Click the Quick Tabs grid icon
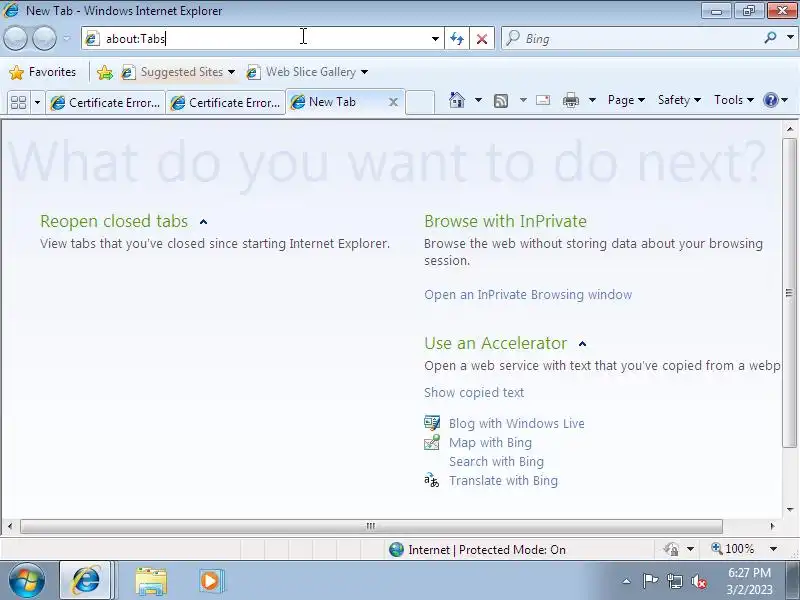Image resolution: width=800 pixels, height=600 pixels. click(18, 103)
